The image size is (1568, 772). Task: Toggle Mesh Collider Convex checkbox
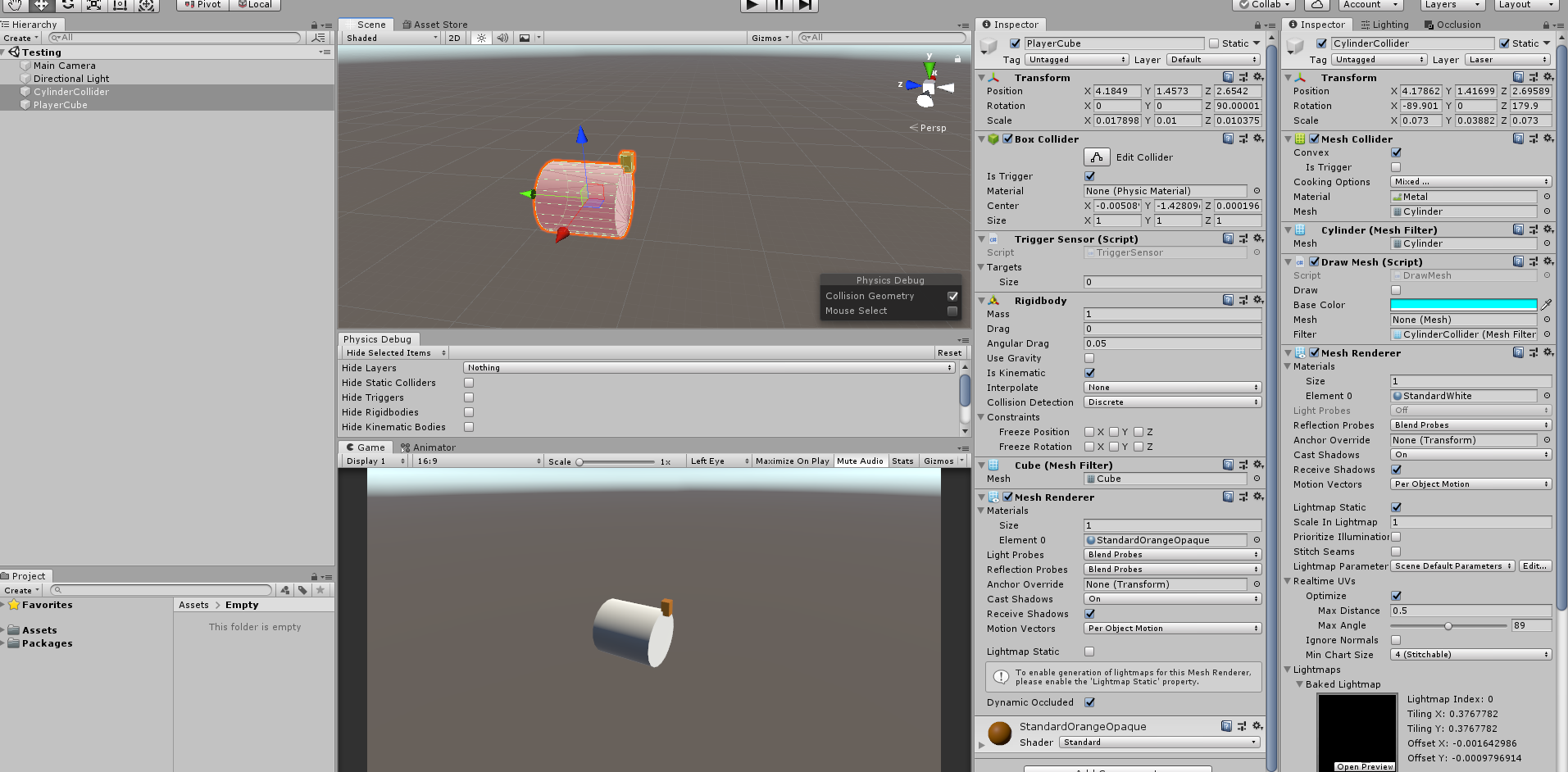(x=1396, y=152)
